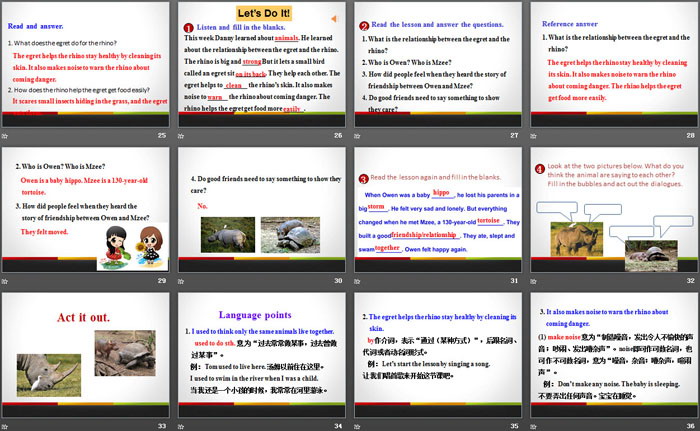The image size is (700, 431).
Task: Select slide 28 showing the egret and rhino answer
Action: pos(614,64)
